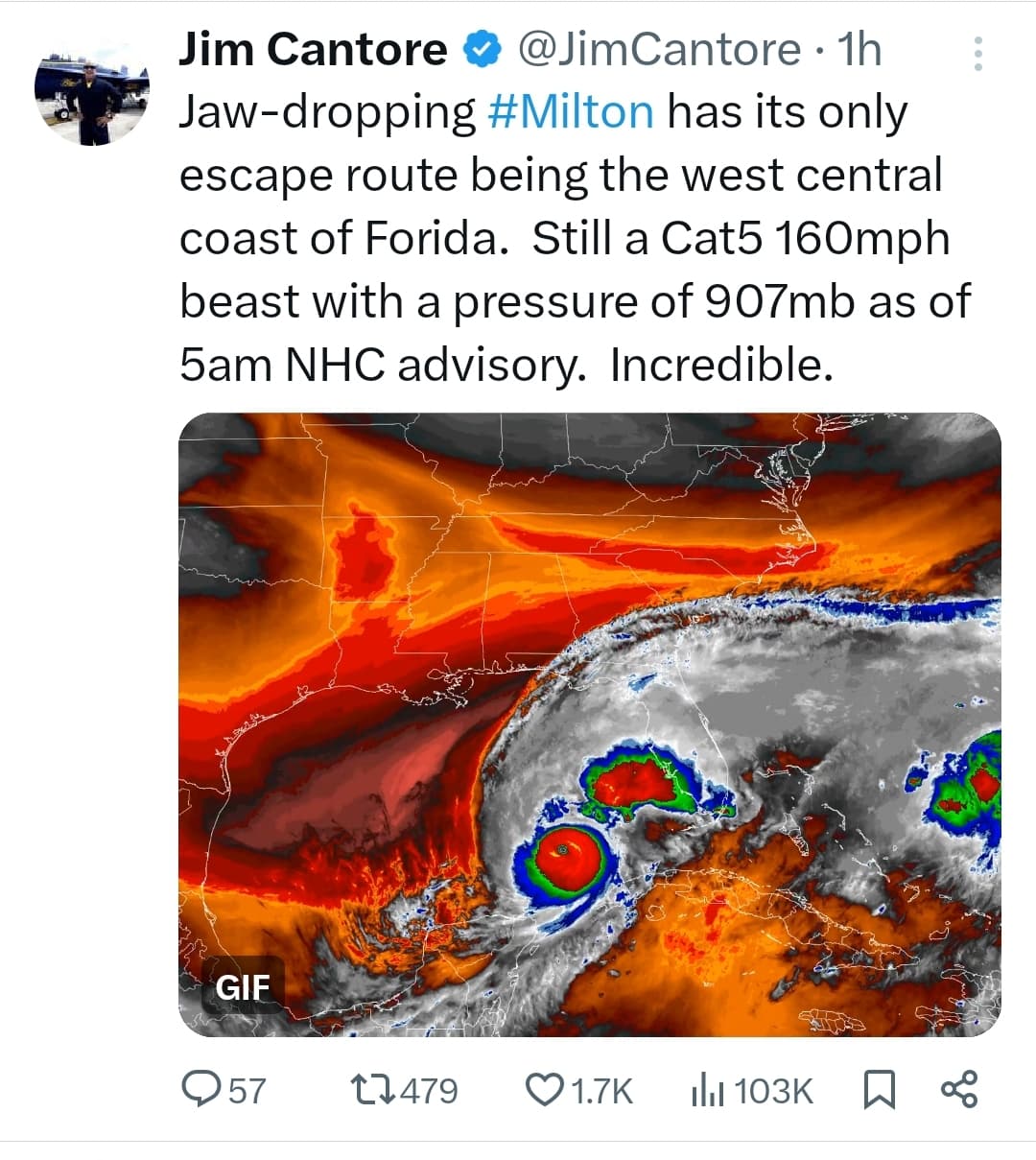The width and height of the screenshot is (1036, 1160).
Task: Click the GIF label badge
Action: click(243, 986)
